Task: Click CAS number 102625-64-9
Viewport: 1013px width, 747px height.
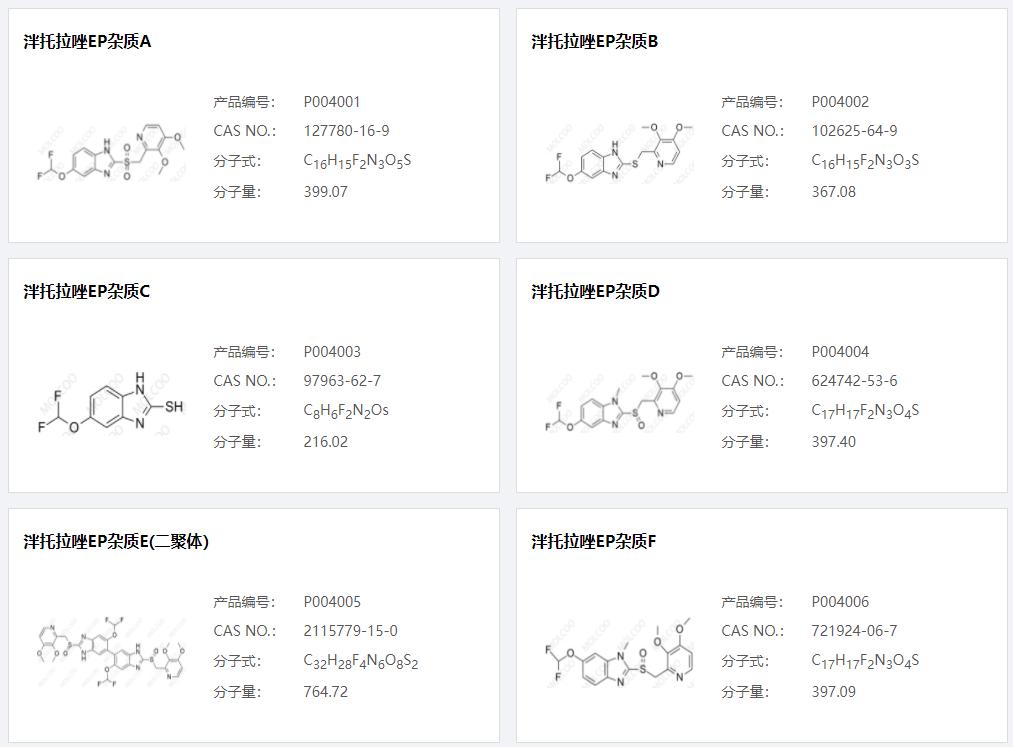Action: [854, 131]
